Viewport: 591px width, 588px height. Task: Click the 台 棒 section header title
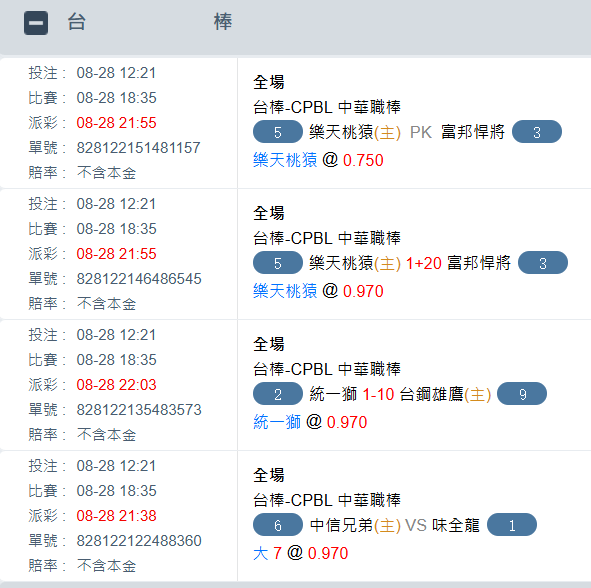click(x=150, y=22)
